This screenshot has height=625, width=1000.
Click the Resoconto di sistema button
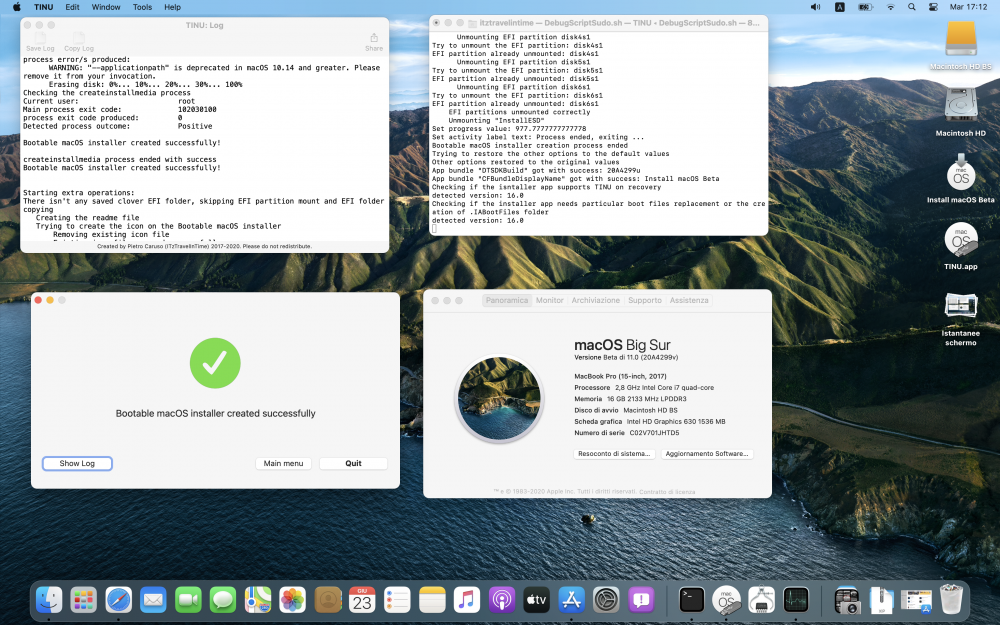pos(614,454)
